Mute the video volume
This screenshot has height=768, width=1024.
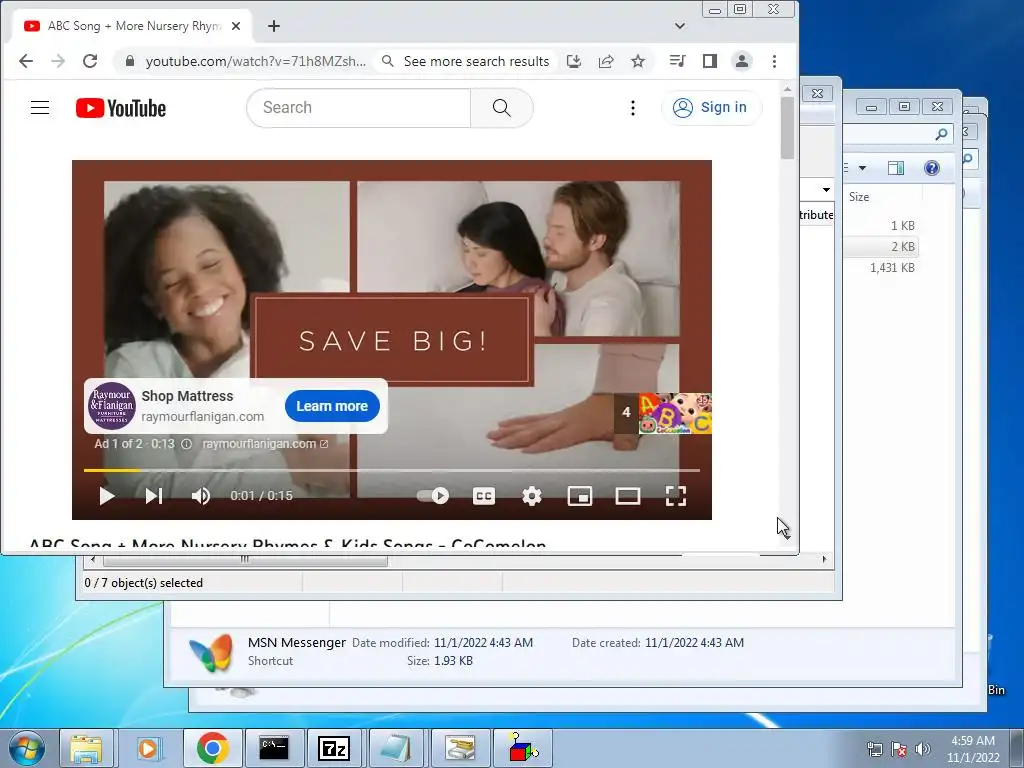[201, 496]
